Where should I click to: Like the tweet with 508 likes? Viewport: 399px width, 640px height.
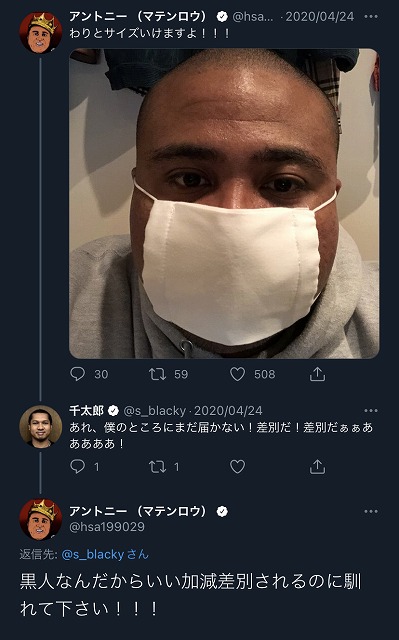click(x=237, y=374)
